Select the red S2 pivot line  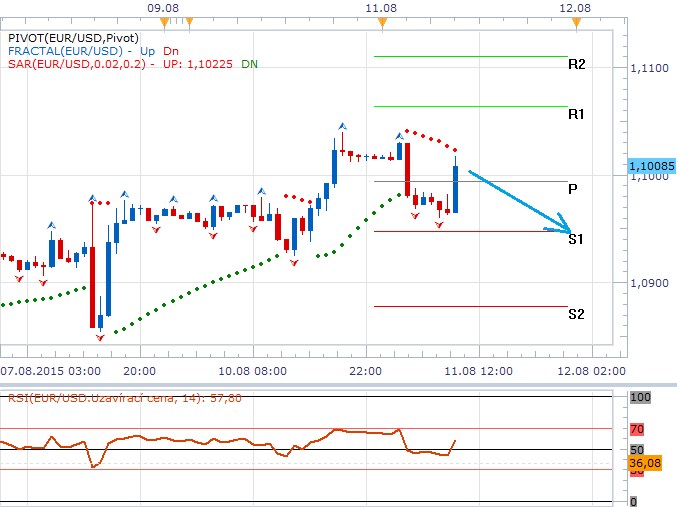tap(470, 306)
